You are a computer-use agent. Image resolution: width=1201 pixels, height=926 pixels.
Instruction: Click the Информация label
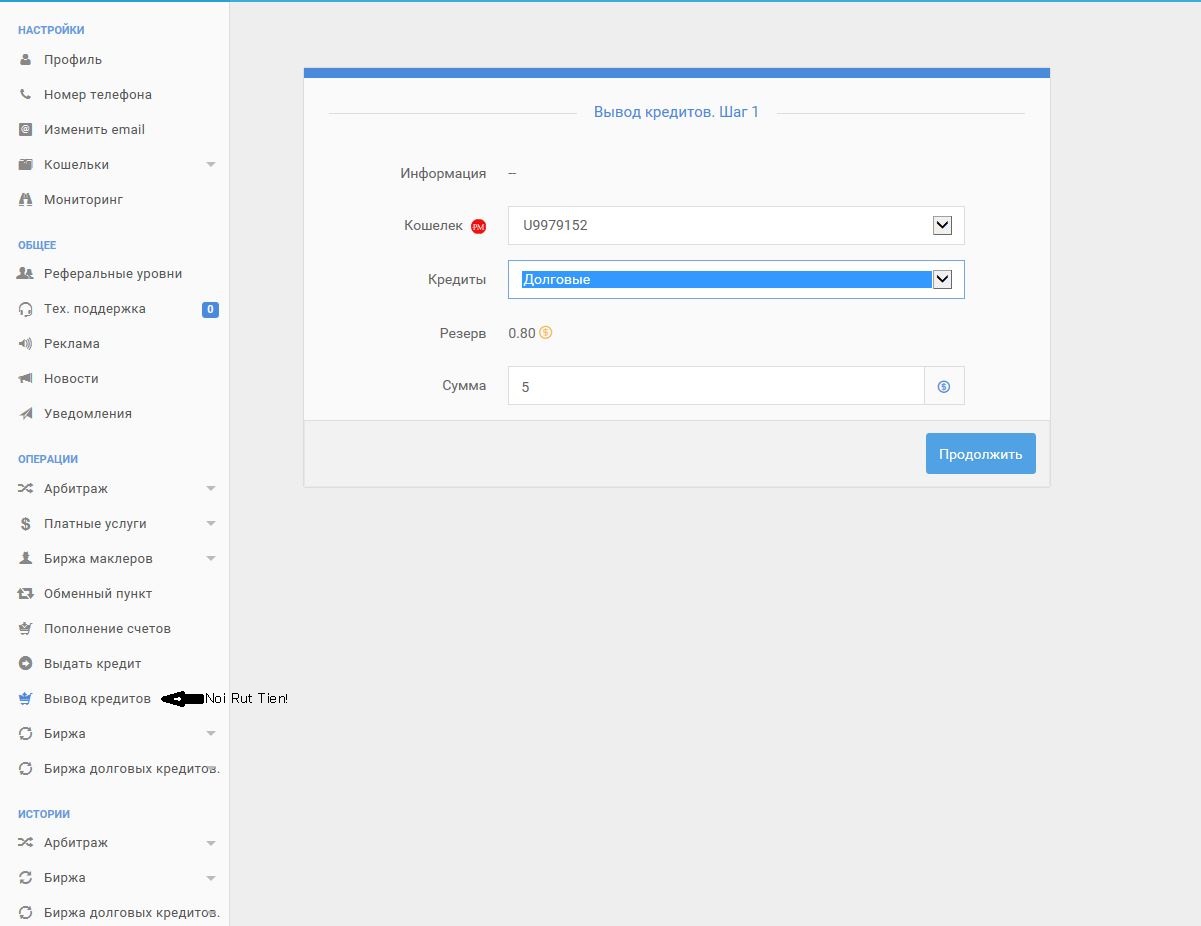pos(443,174)
